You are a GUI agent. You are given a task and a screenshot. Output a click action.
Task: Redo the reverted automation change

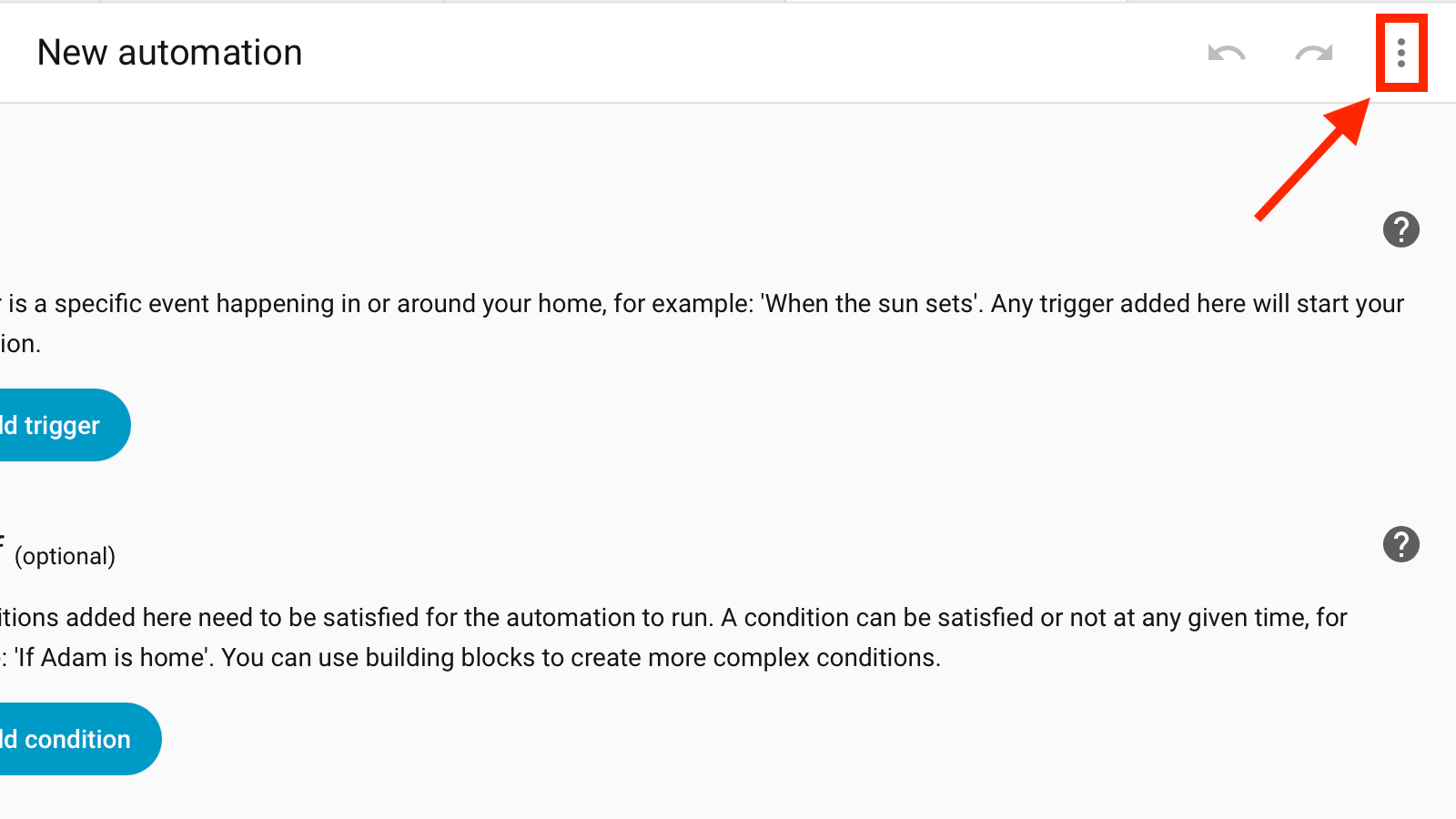click(x=1313, y=53)
